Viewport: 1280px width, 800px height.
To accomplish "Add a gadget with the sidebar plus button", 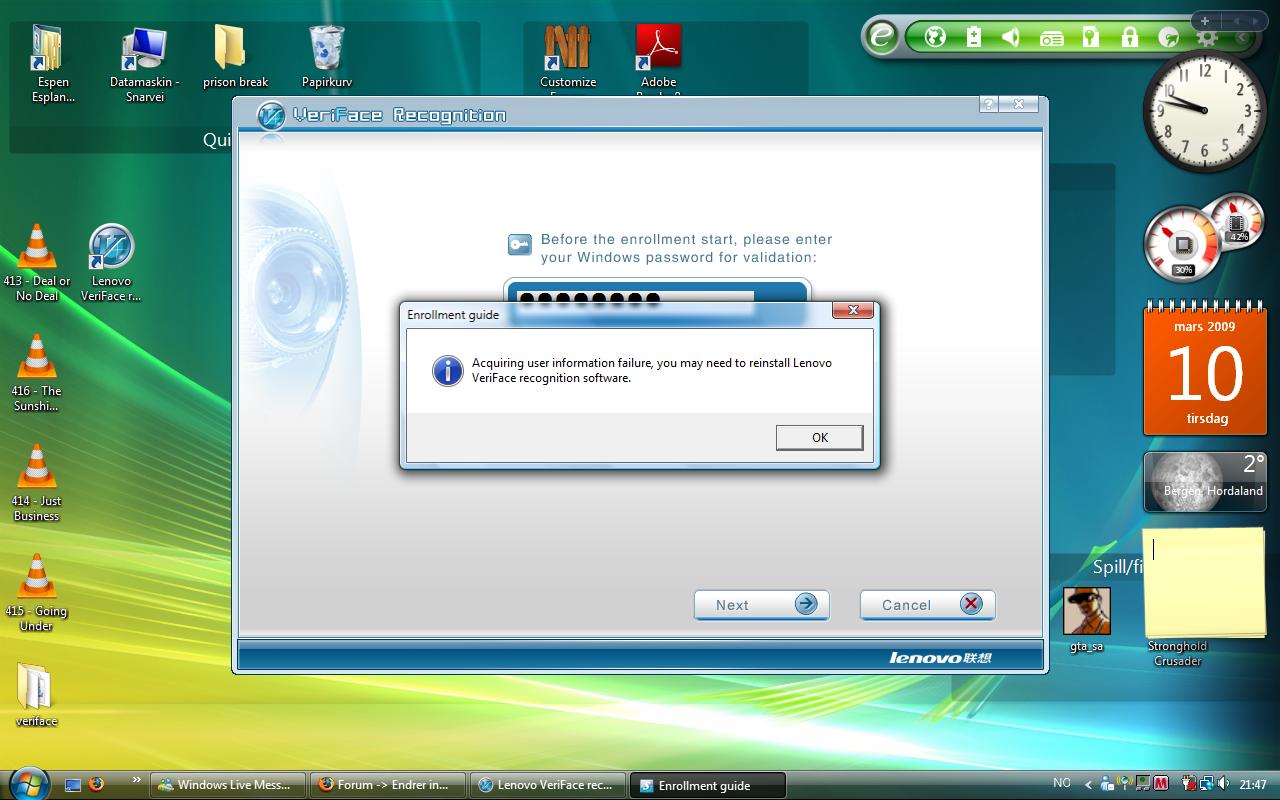I will (1205, 20).
